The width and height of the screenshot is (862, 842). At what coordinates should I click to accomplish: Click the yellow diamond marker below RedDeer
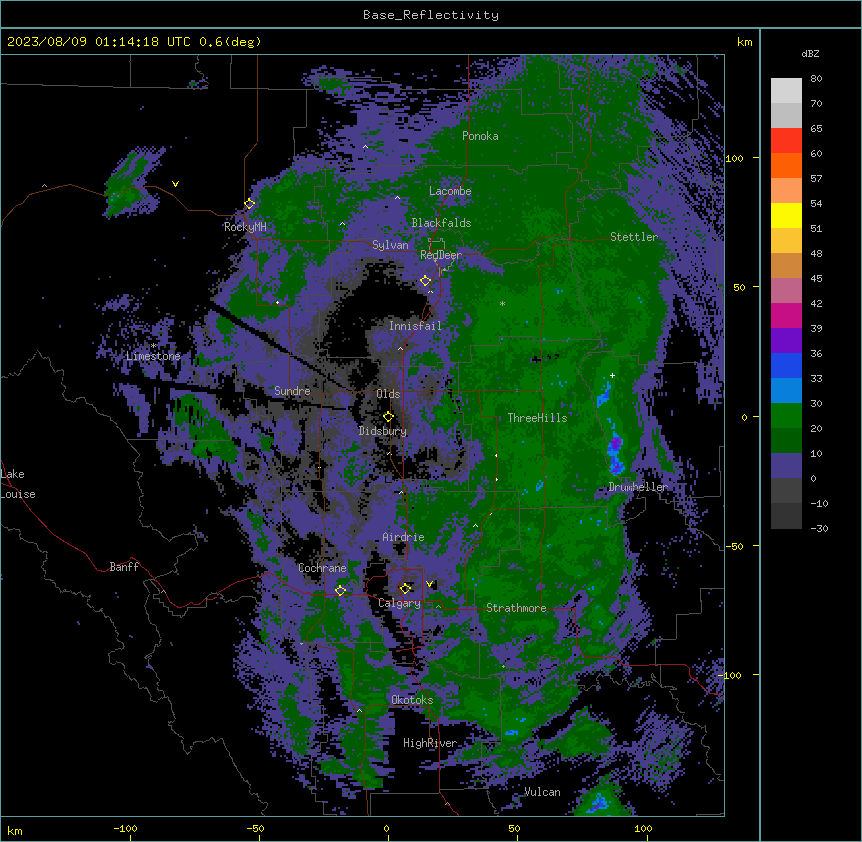425,280
